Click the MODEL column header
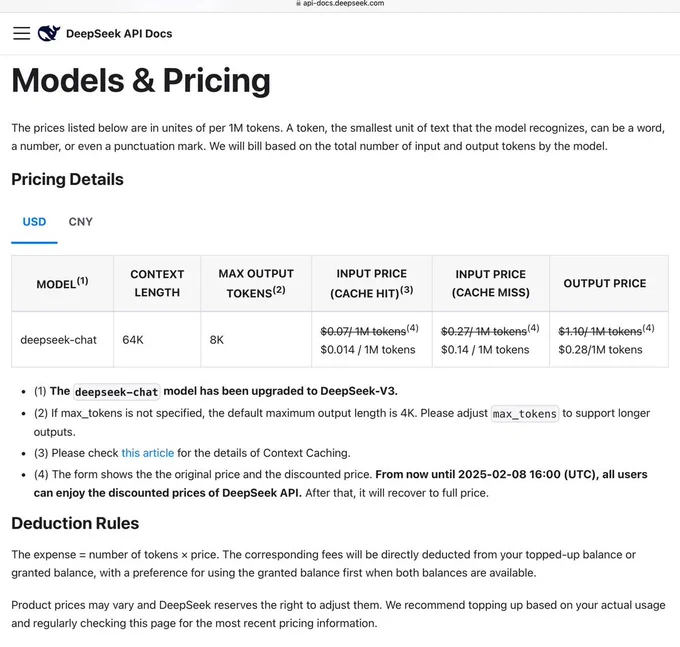 62,283
